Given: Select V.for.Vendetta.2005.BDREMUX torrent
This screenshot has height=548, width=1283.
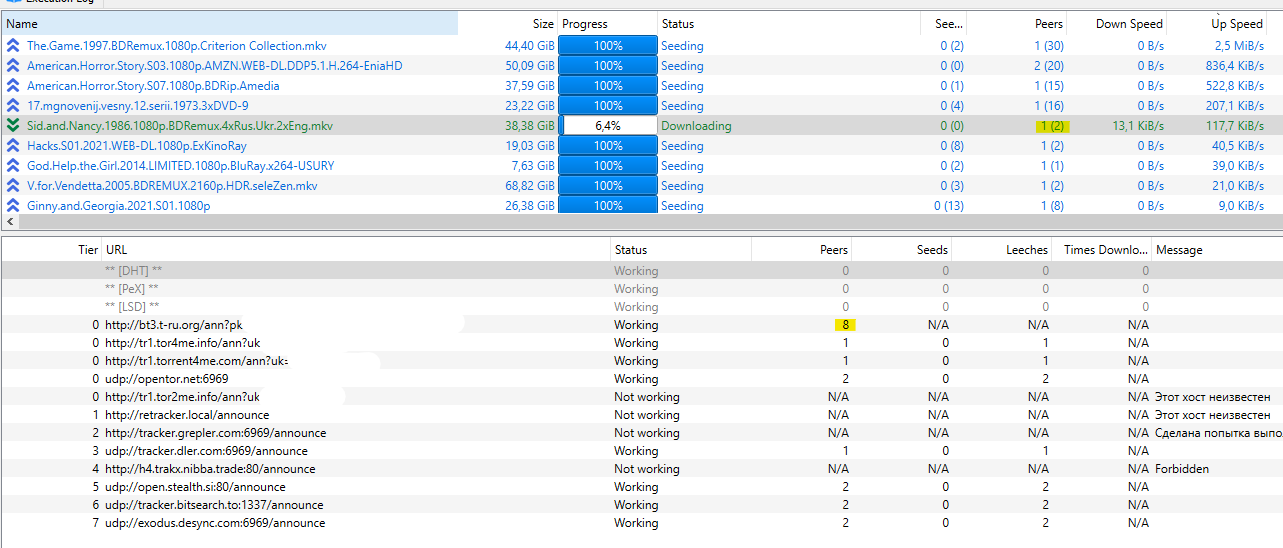Looking at the screenshot, I should coord(172,186).
